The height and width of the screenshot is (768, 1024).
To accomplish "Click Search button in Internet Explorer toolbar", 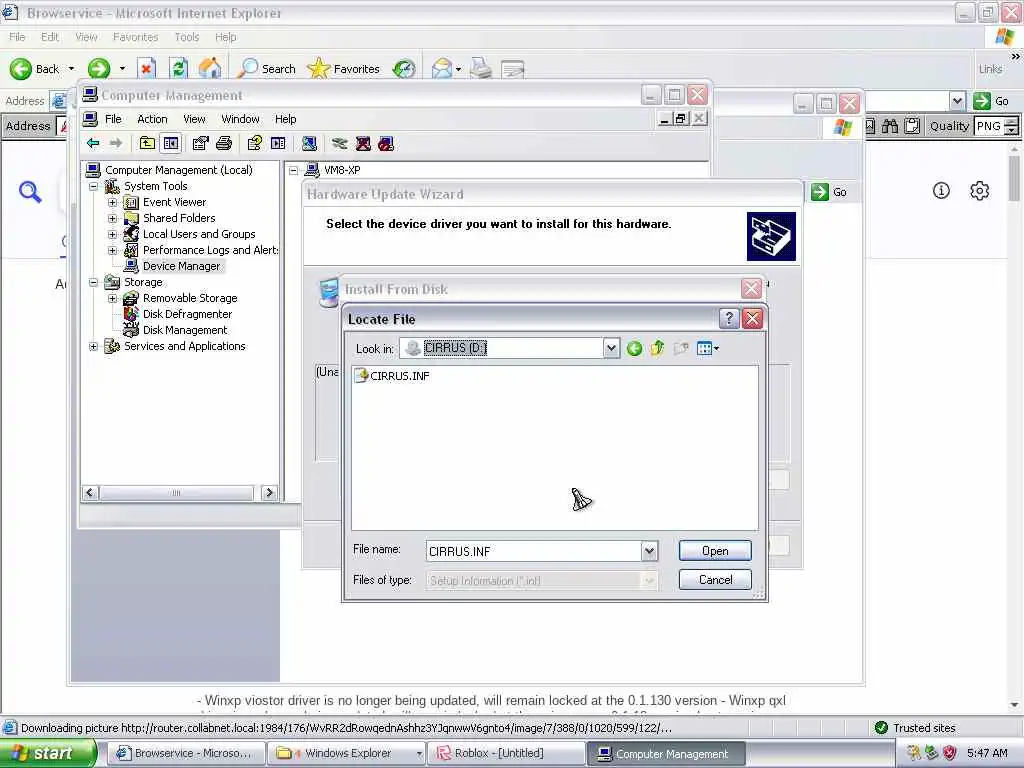I will pyautogui.click(x=266, y=69).
